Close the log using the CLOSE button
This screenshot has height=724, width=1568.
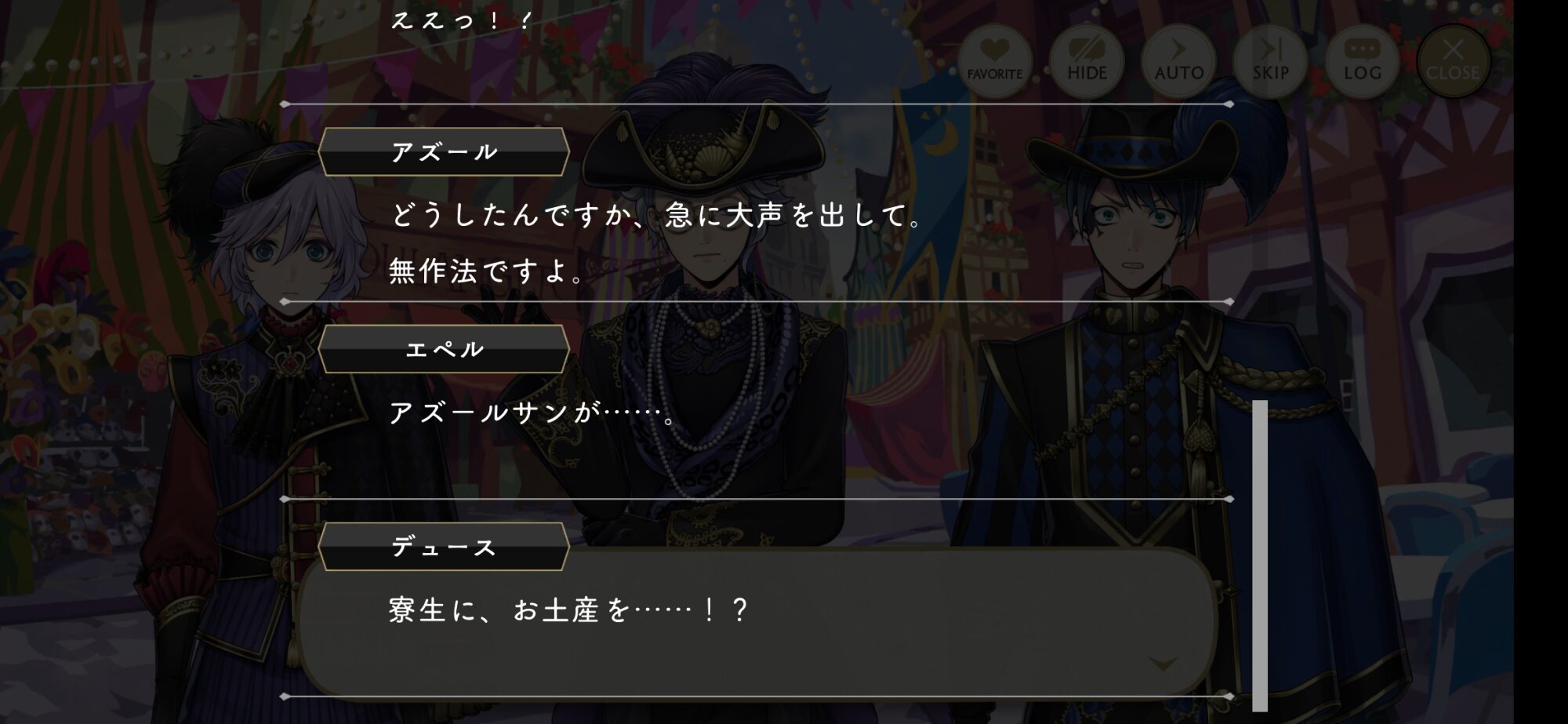point(1453,60)
